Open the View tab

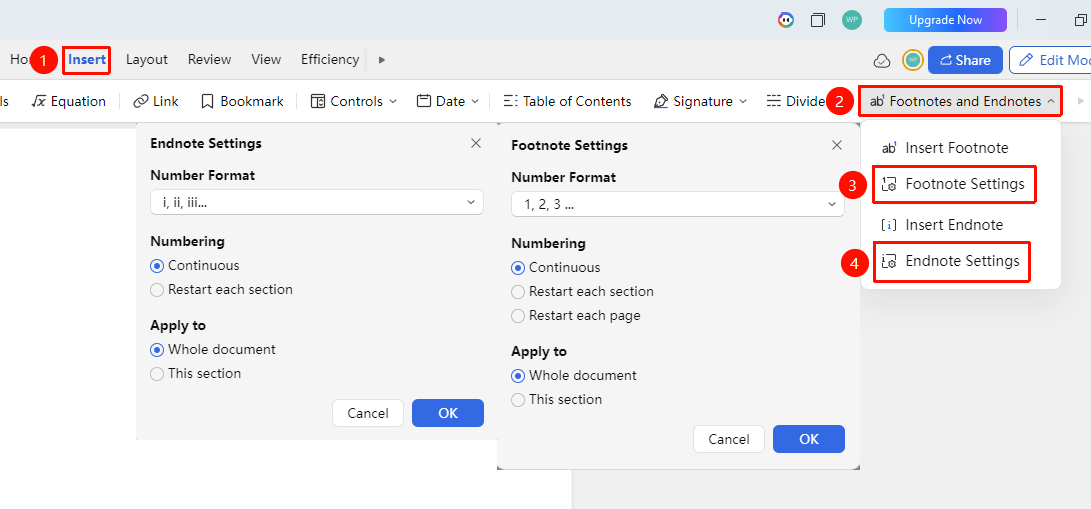pos(266,60)
